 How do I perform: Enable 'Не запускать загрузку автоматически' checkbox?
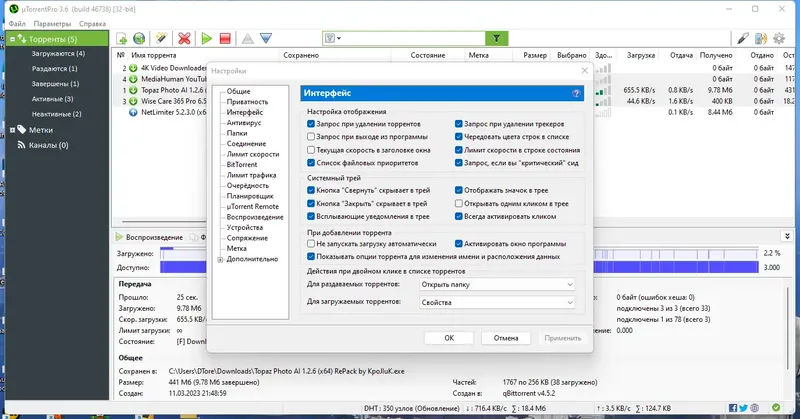coord(311,244)
